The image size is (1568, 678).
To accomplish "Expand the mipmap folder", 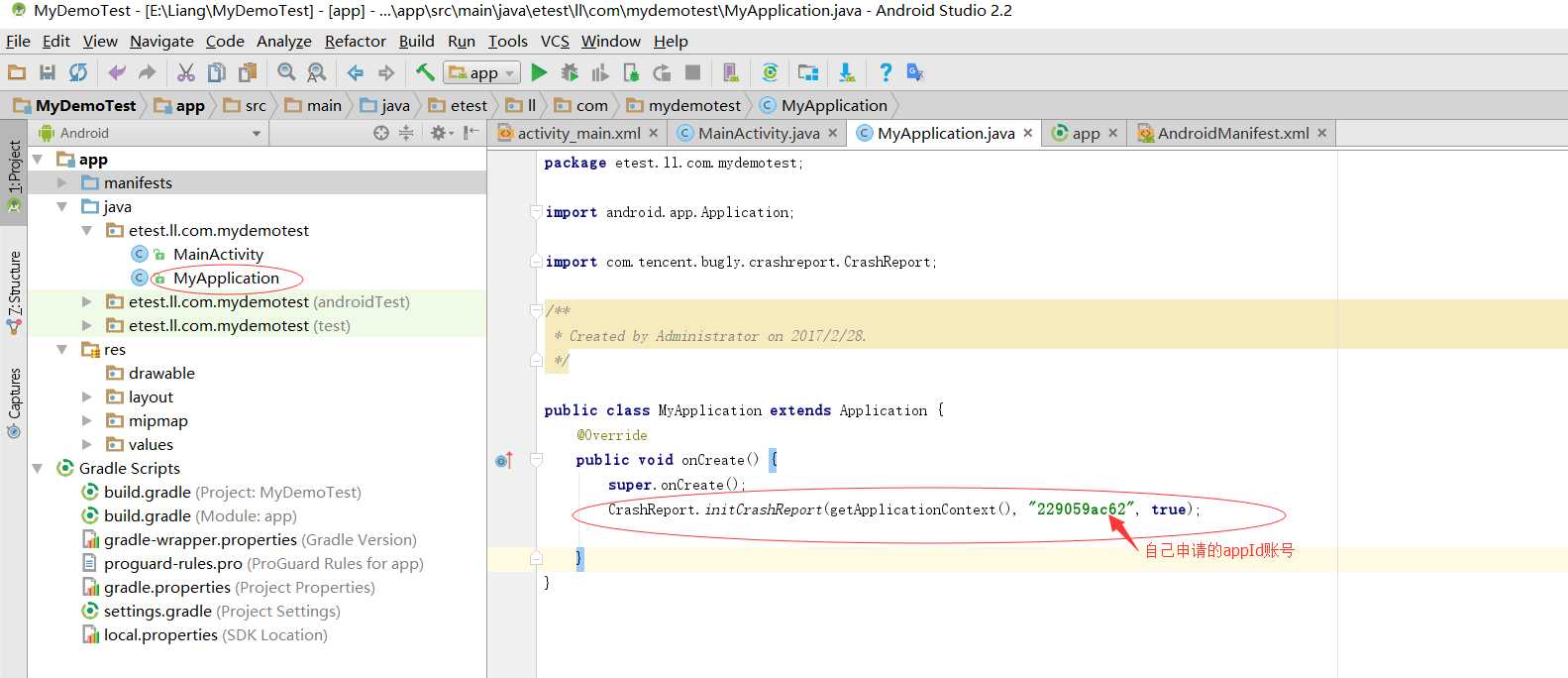I will (87, 421).
